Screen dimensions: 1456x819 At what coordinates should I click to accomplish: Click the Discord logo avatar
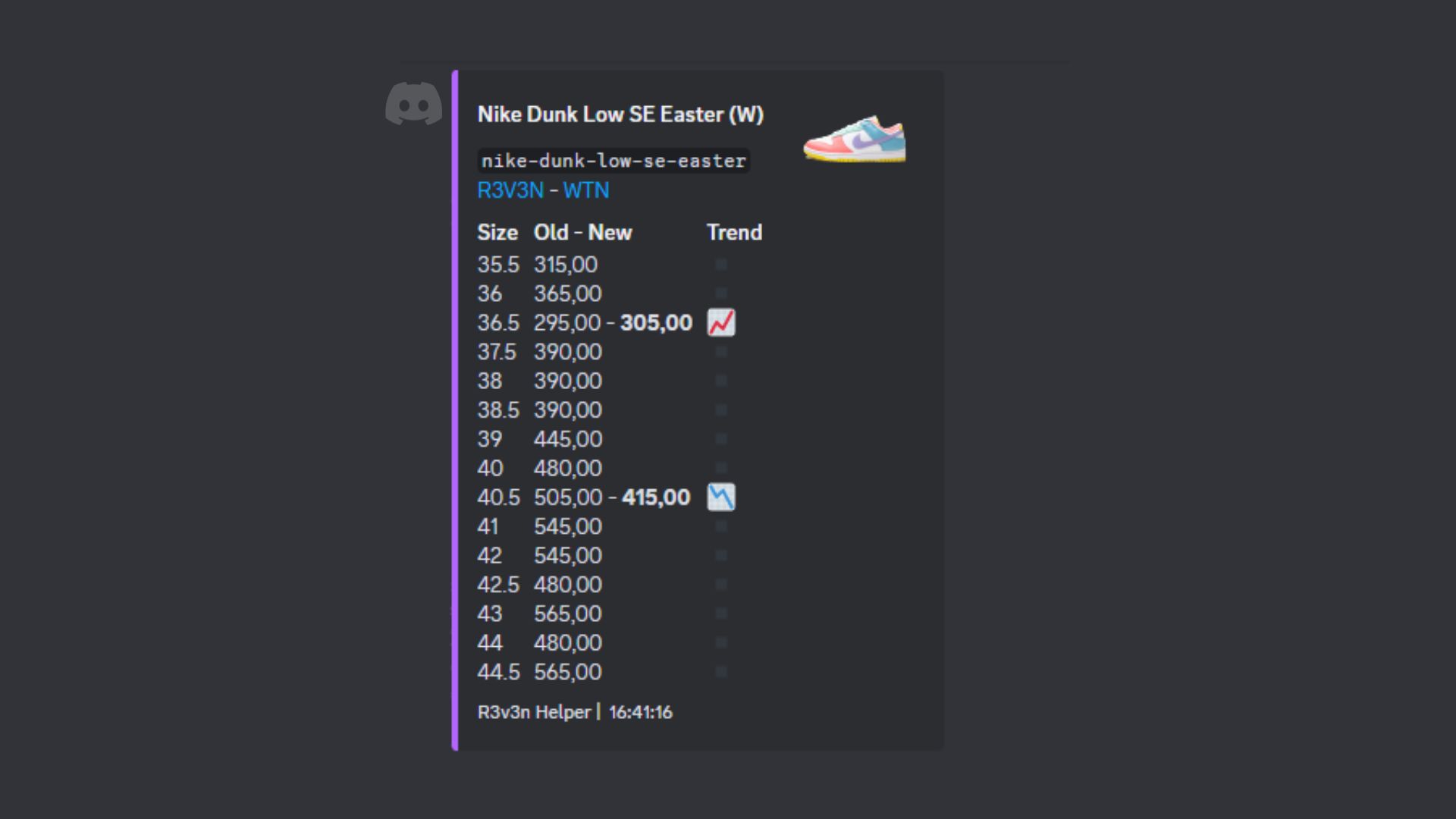click(413, 104)
